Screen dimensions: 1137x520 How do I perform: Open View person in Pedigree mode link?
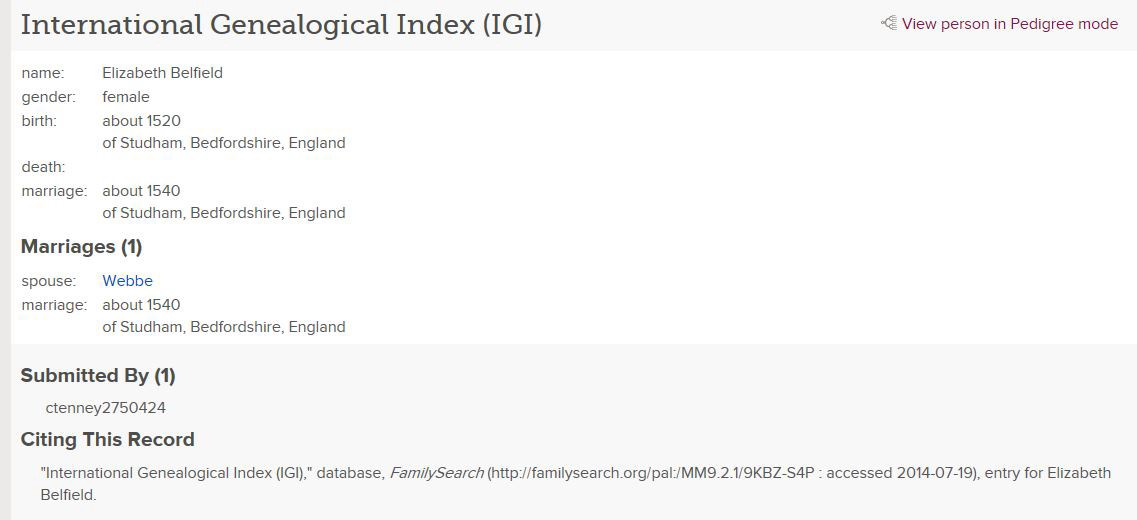click(1009, 24)
